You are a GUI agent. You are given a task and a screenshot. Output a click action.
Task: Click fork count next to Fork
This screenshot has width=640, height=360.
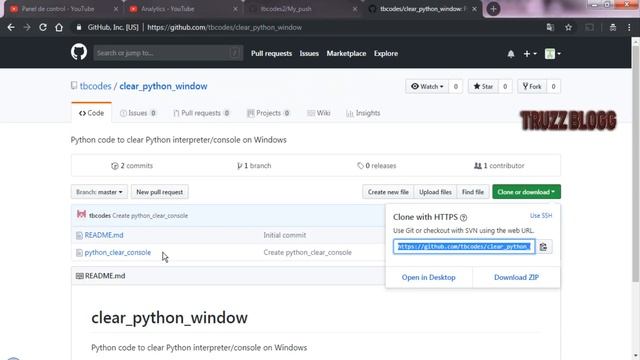click(x=553, y=86)
